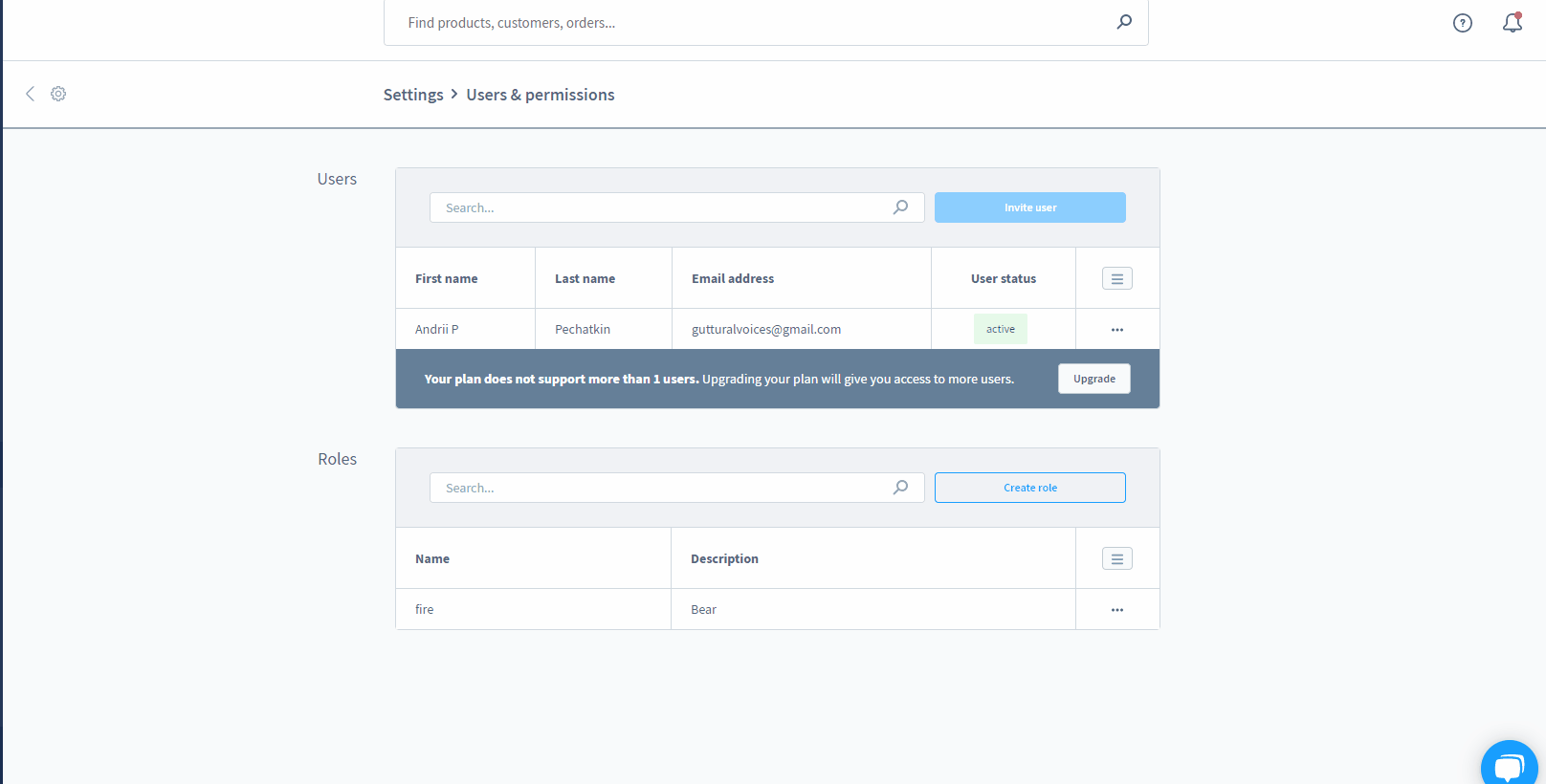The image size is (1546, 784).
Task: Click the Find products, customers, orders field
Action: pyautogui.click(x=746, y=23)
